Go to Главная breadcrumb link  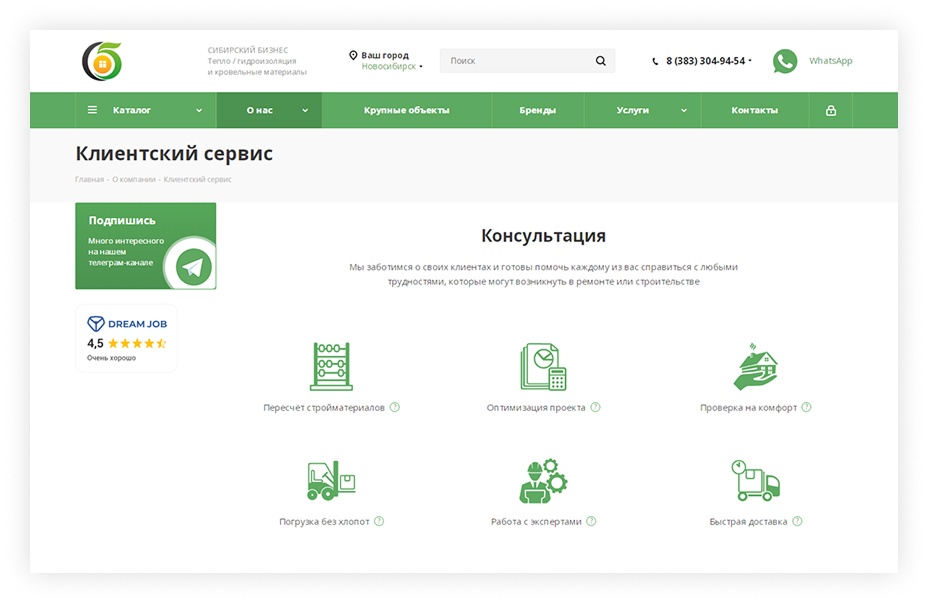tap(89, 179)
